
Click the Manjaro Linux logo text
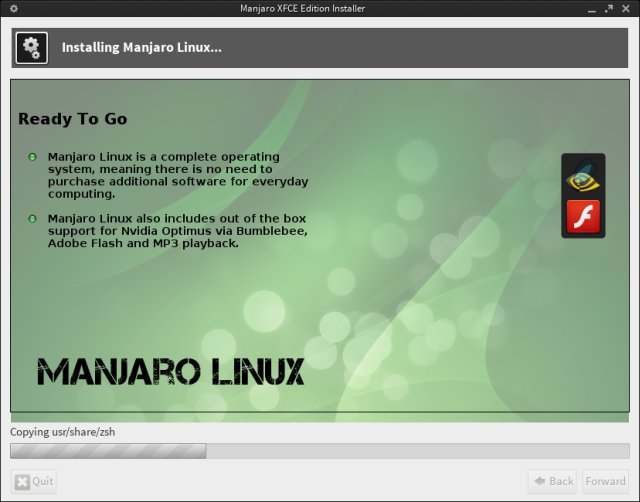pyautogui.click(x=170, y=372)
